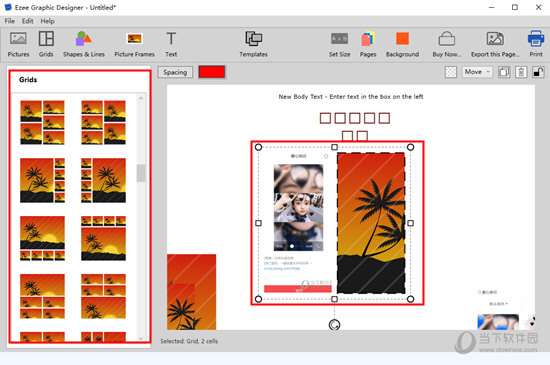Image resolution: width=550 pixels, height=365 pixels.
Task: Select the palm tree cell in selected grid
Action: click(371, 223)
